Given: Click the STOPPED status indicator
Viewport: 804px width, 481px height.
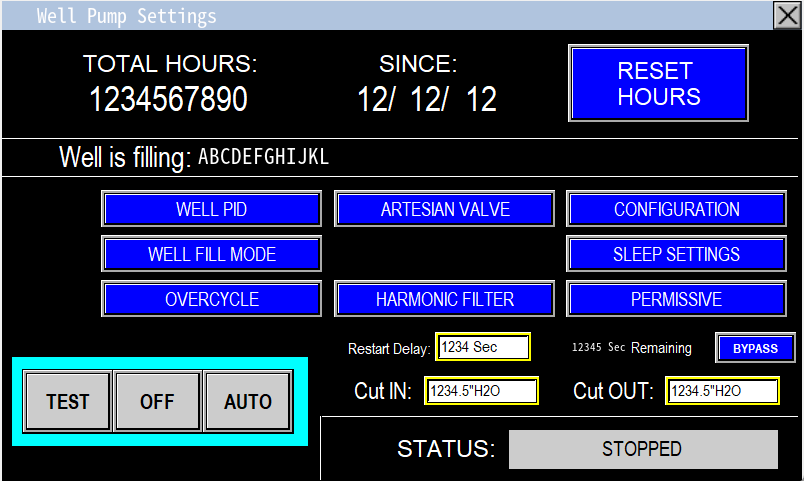Looking at the screenshot, I should (x=642, y=450).
